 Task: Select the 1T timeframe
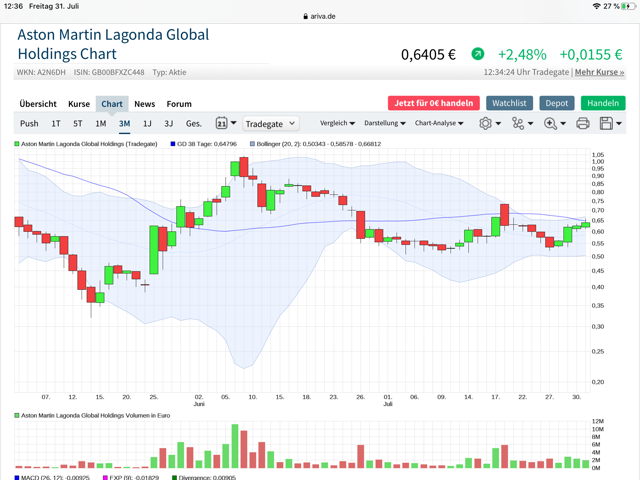tap(56, 123)
